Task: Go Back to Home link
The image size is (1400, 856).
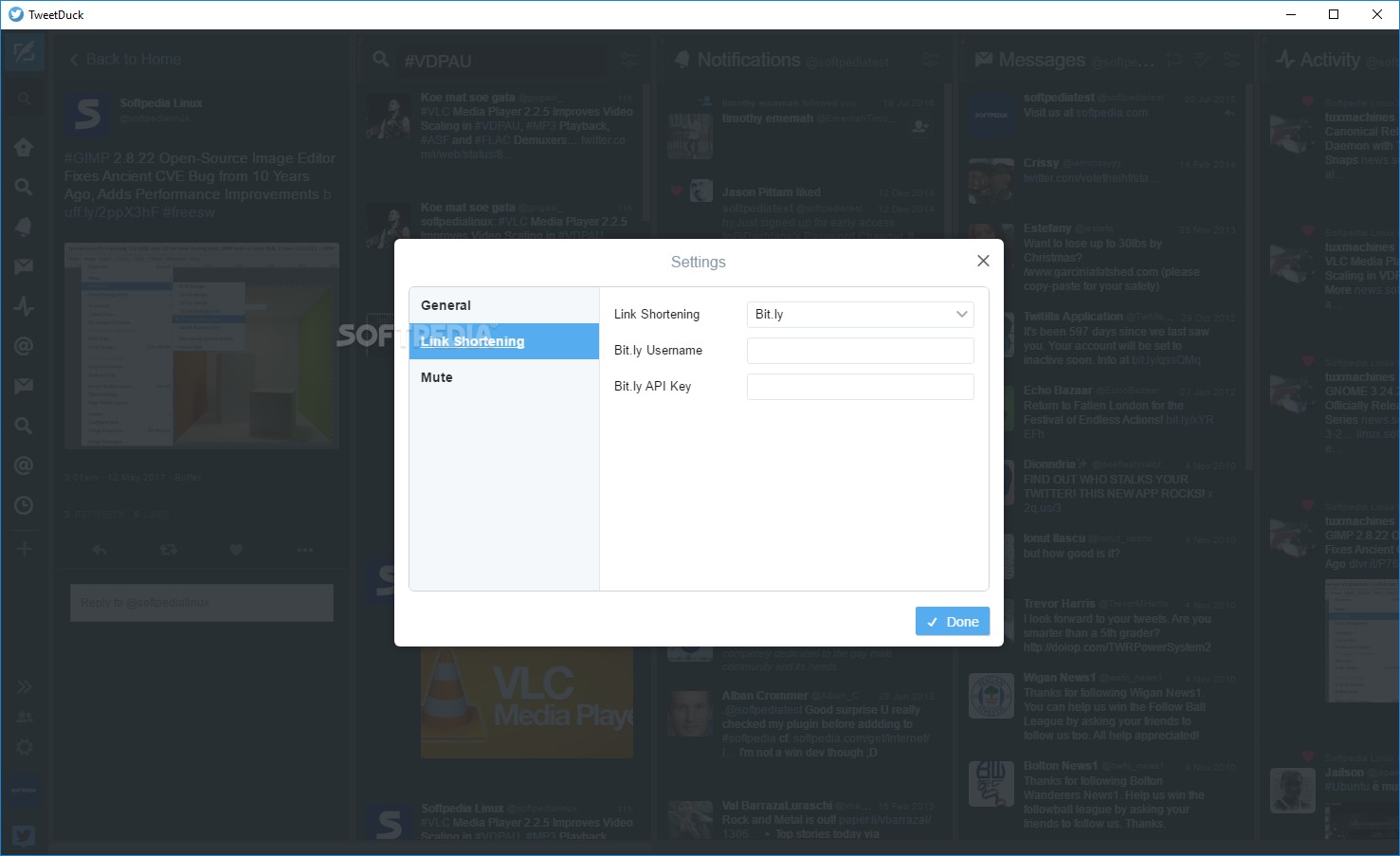Action: (x=125, y=59)
